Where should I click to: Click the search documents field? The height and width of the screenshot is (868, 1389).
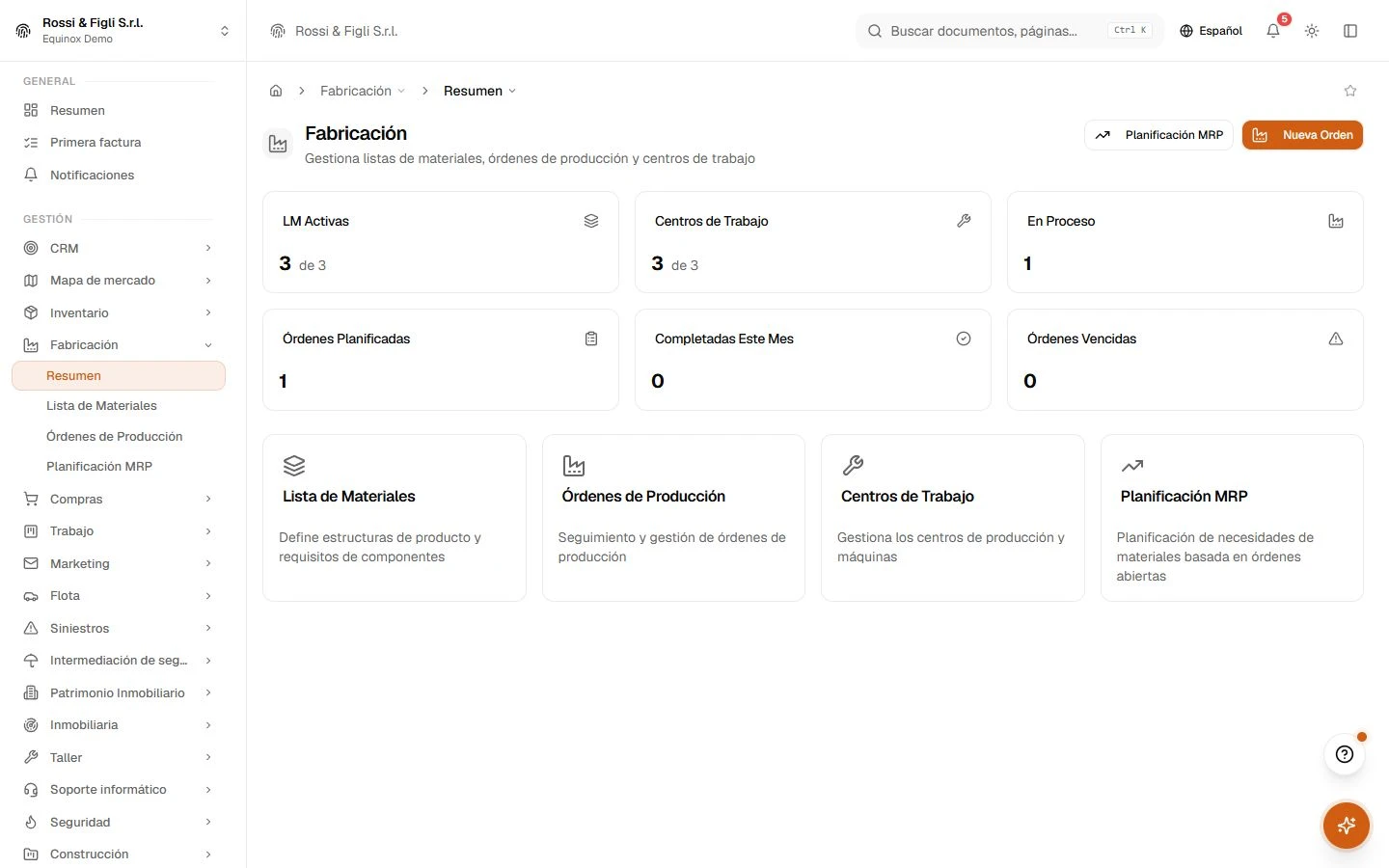click(1009, 31)
